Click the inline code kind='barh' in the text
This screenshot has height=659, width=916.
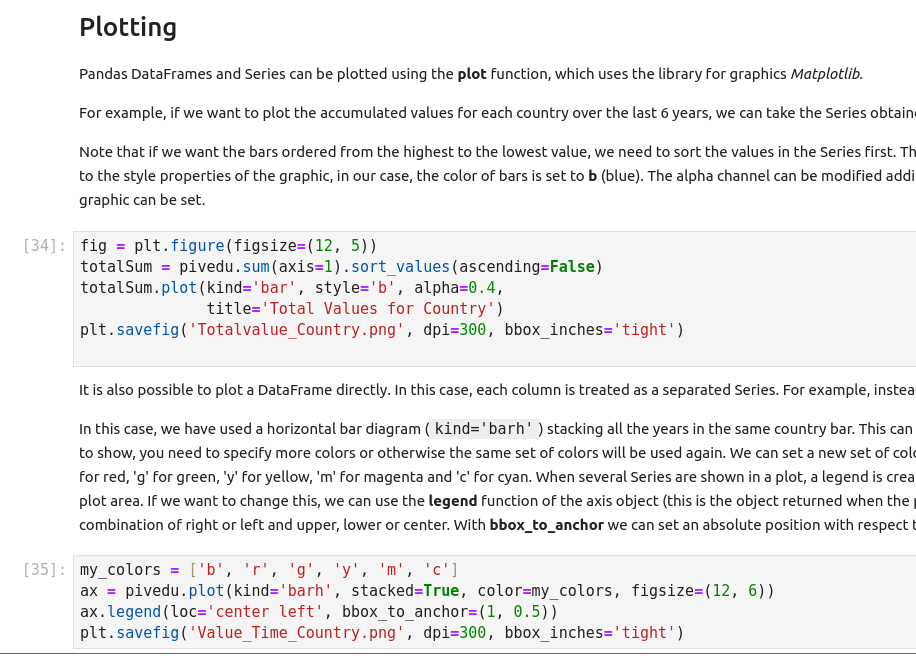[486, 429]
